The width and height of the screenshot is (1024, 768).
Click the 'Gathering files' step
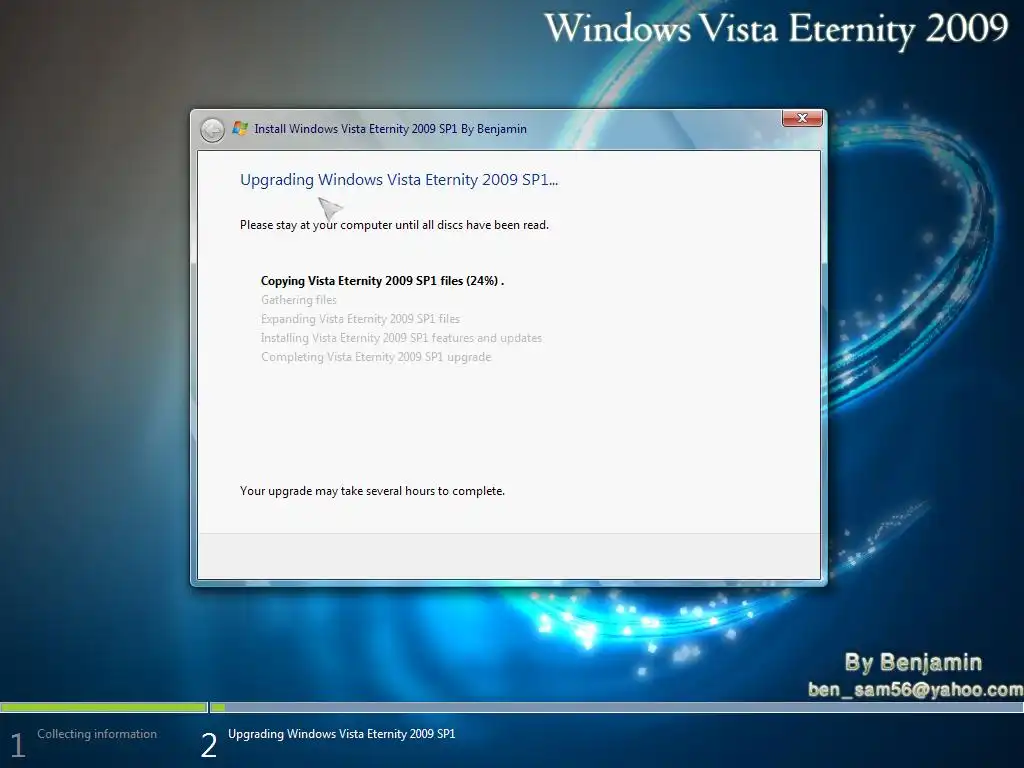tap(298, 300)
